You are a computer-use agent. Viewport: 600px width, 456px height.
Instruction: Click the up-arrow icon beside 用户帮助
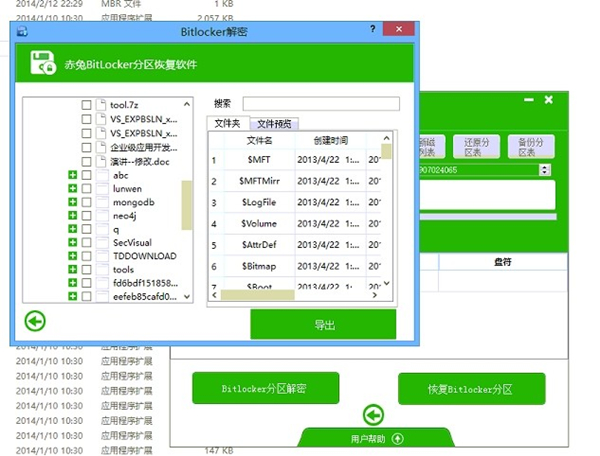397,438
